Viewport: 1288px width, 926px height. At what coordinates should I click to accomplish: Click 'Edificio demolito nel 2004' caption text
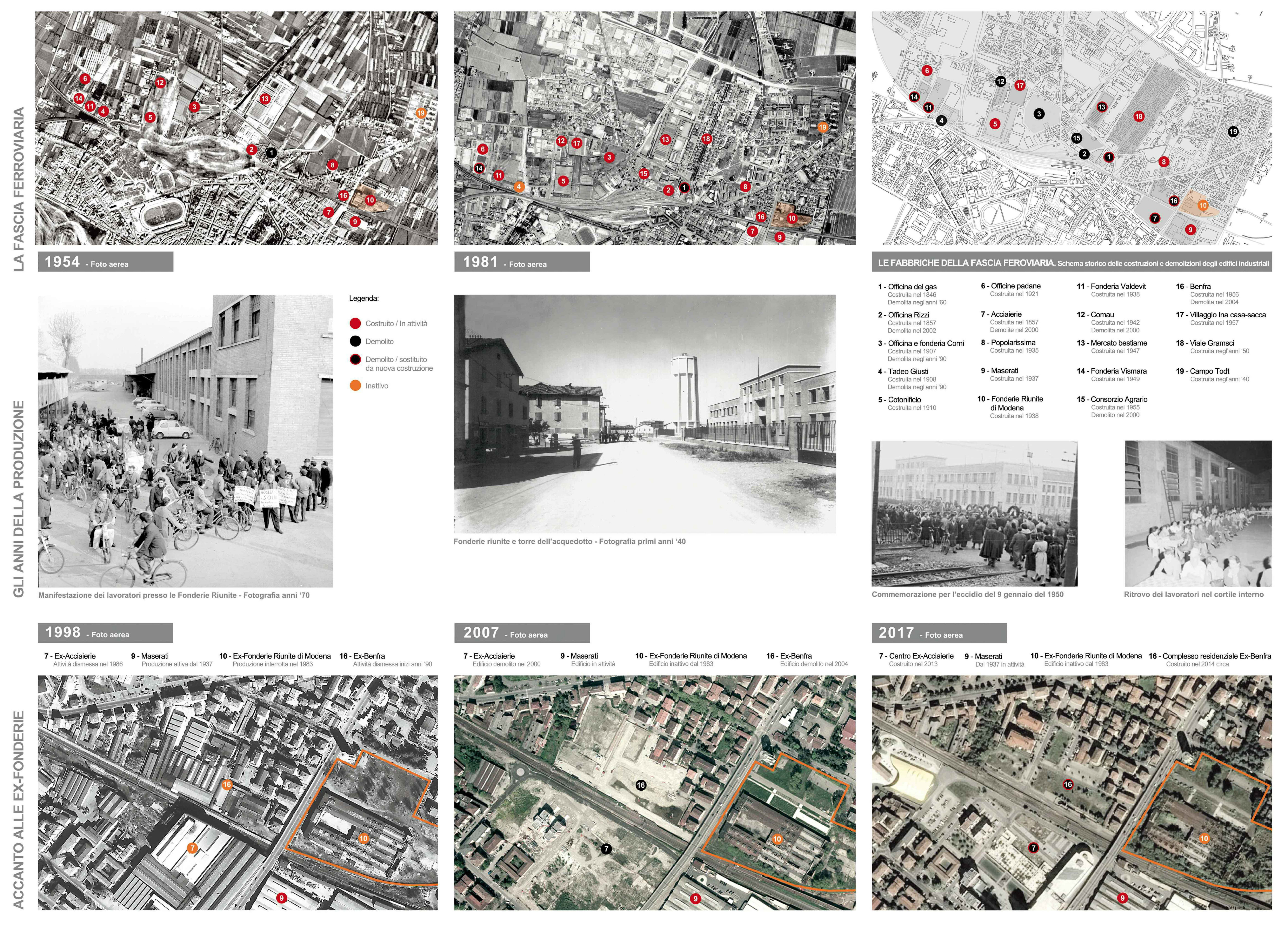click(x=814, y=664)
